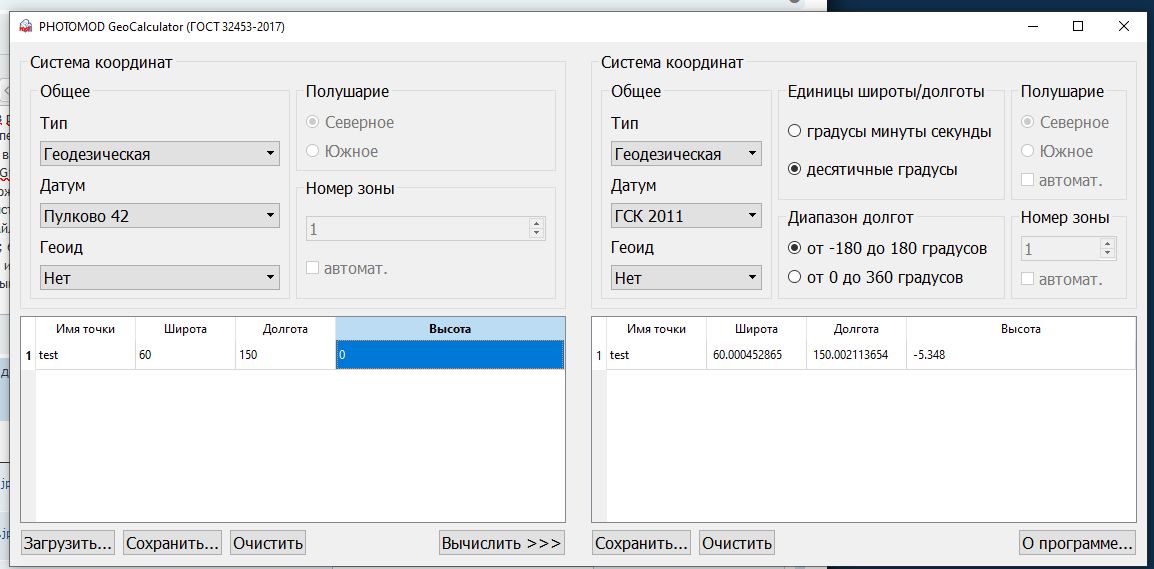Select 'десятичные градусы' units option

(x=795, y=169)
